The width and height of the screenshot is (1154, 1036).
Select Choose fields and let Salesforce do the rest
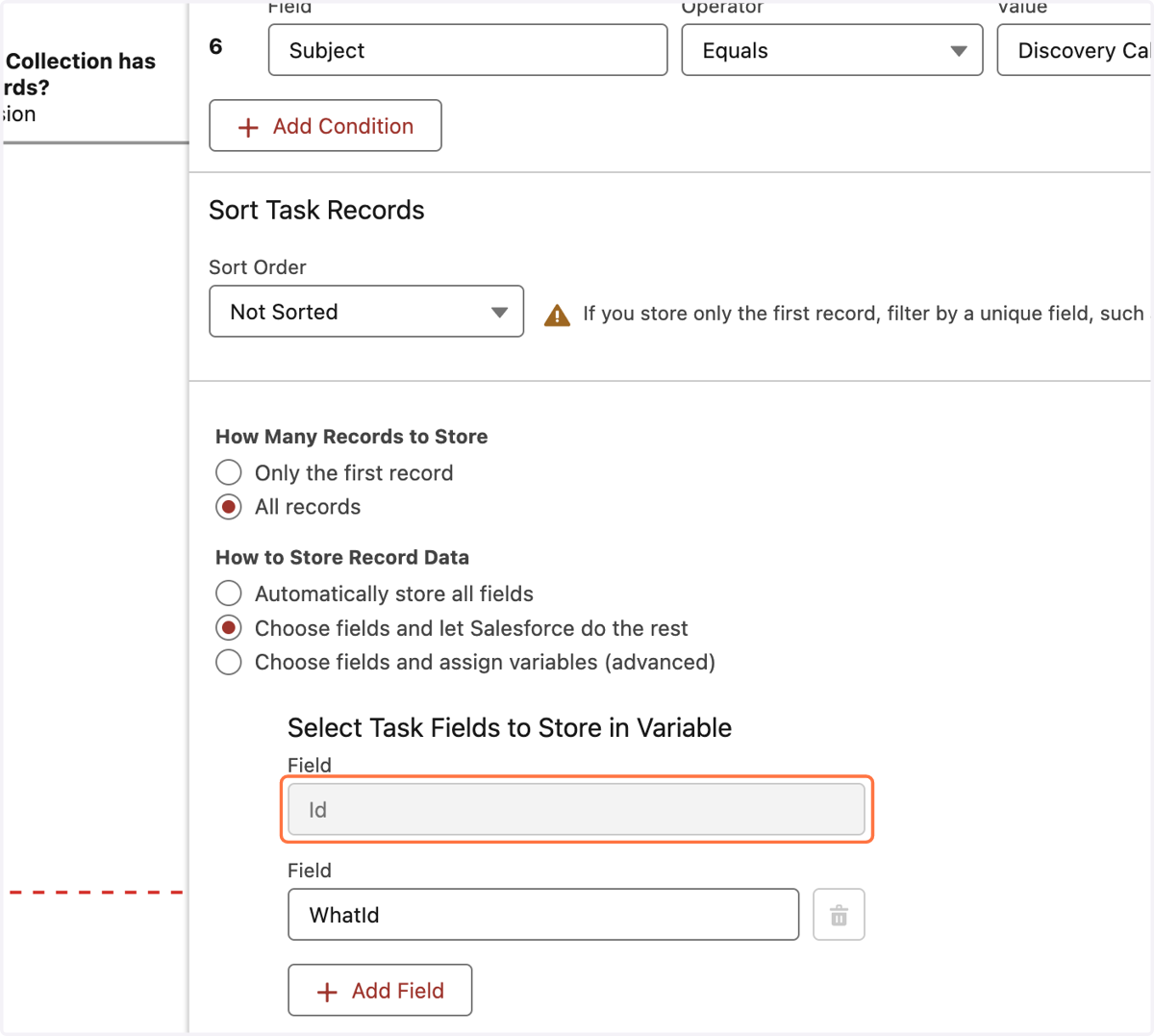[x=229, y=628]
